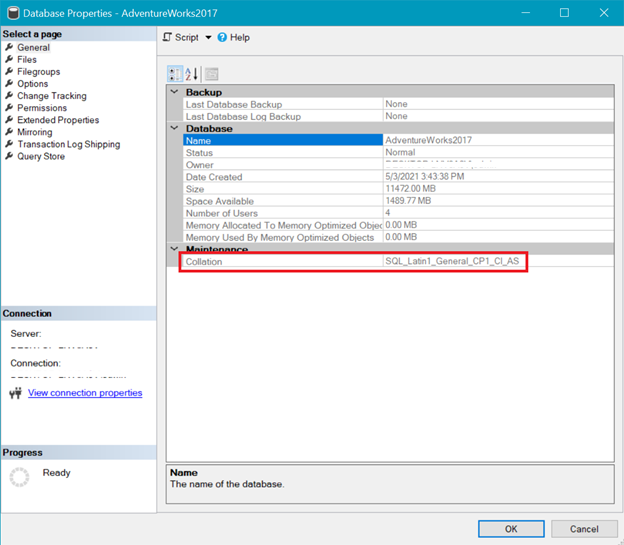Click the Cancel button
Screen dimensions: 624x545
coord(584,529)
